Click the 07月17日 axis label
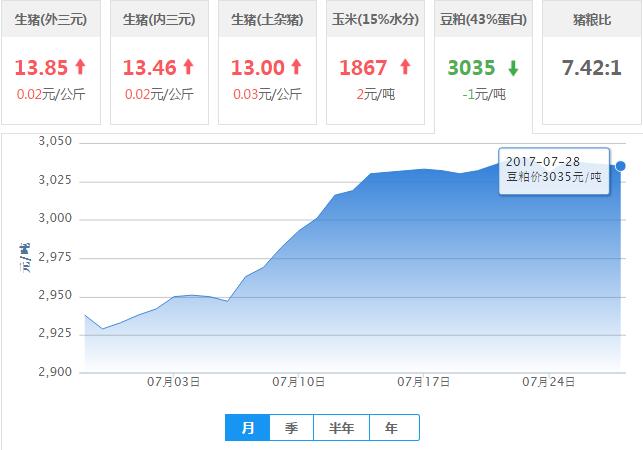This screenshot has height=450, width=643. click(424, 382)
